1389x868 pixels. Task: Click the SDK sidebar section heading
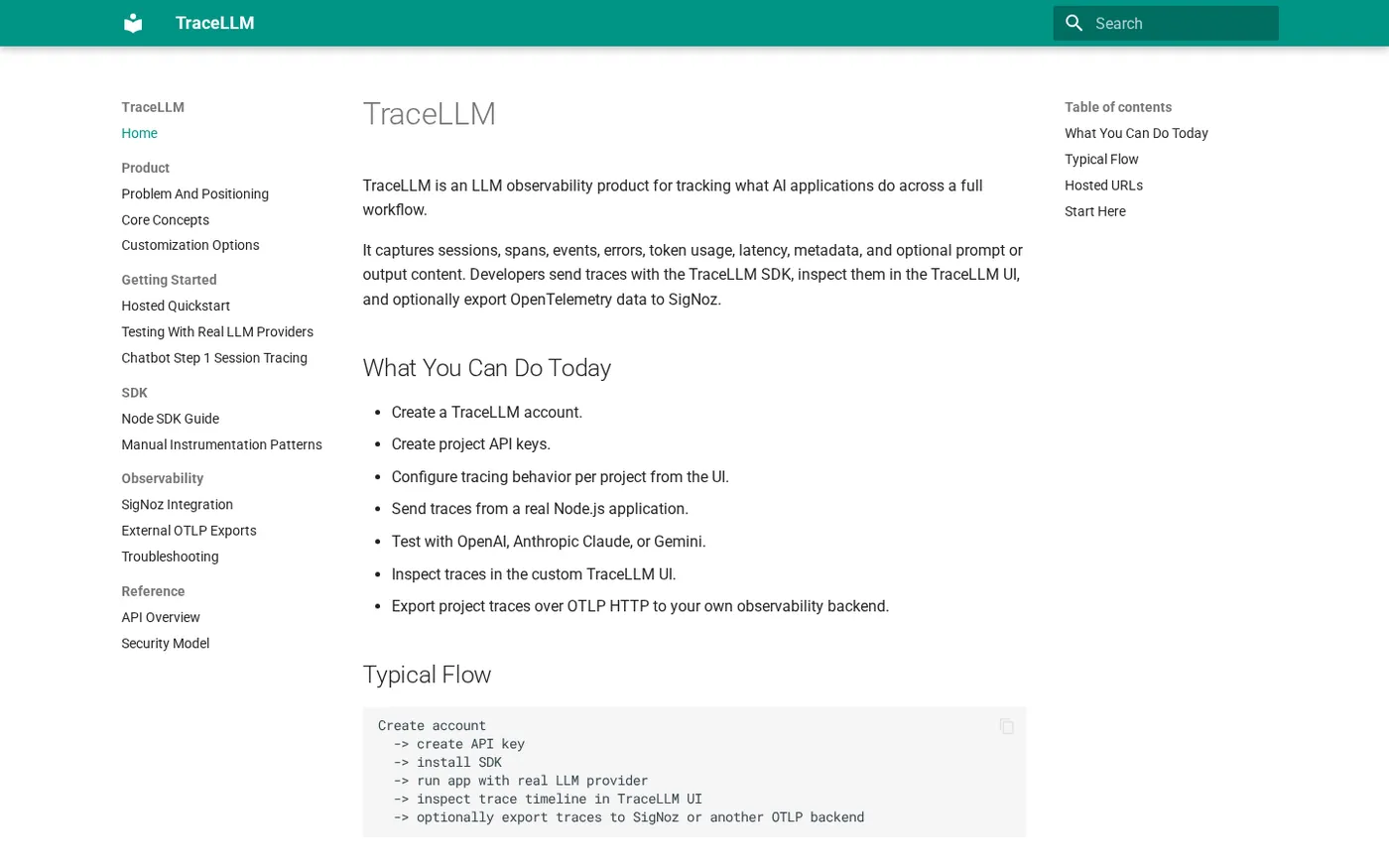(x=134, y=393)
